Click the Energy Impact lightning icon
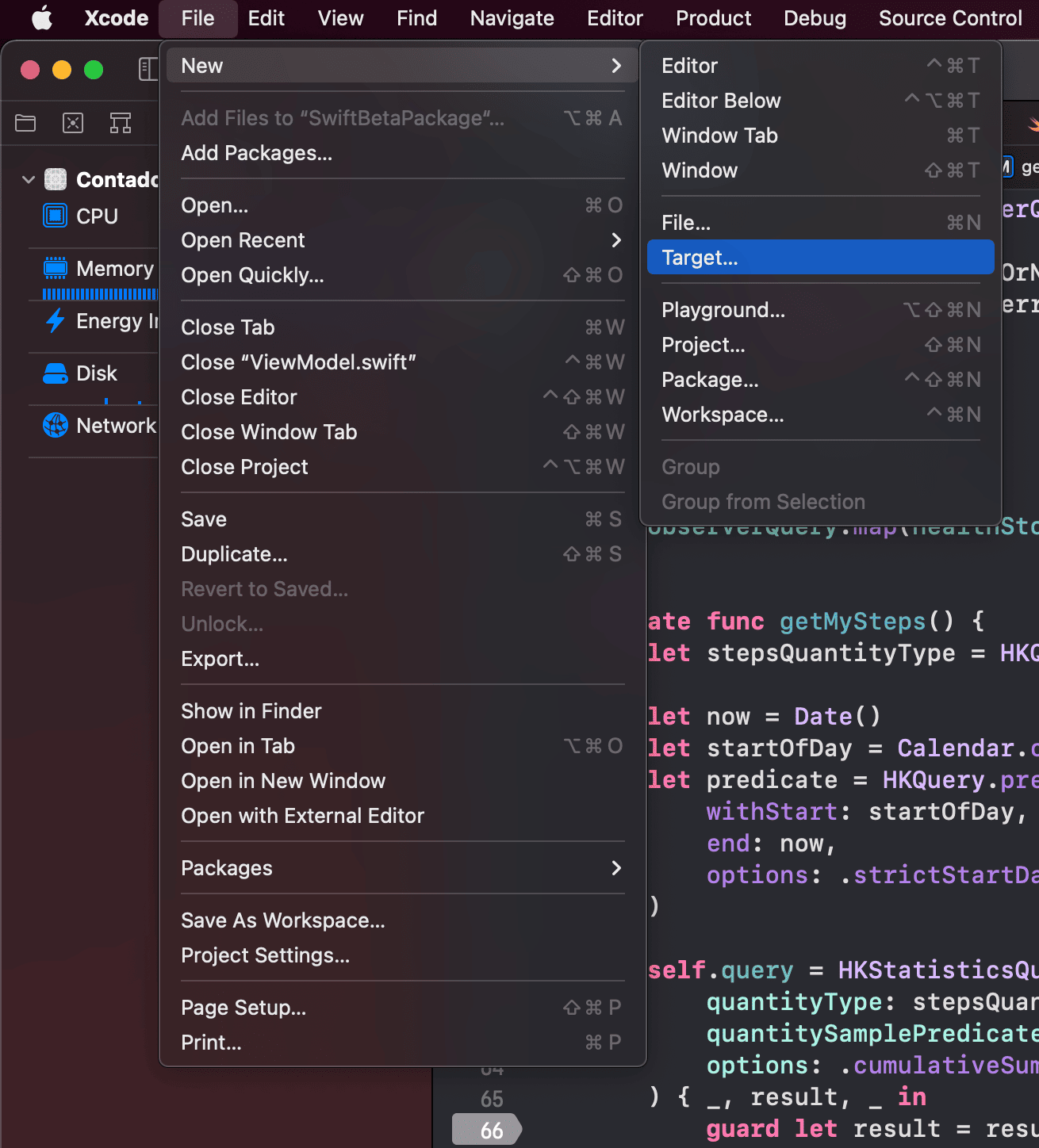 [x=55, y=320]
